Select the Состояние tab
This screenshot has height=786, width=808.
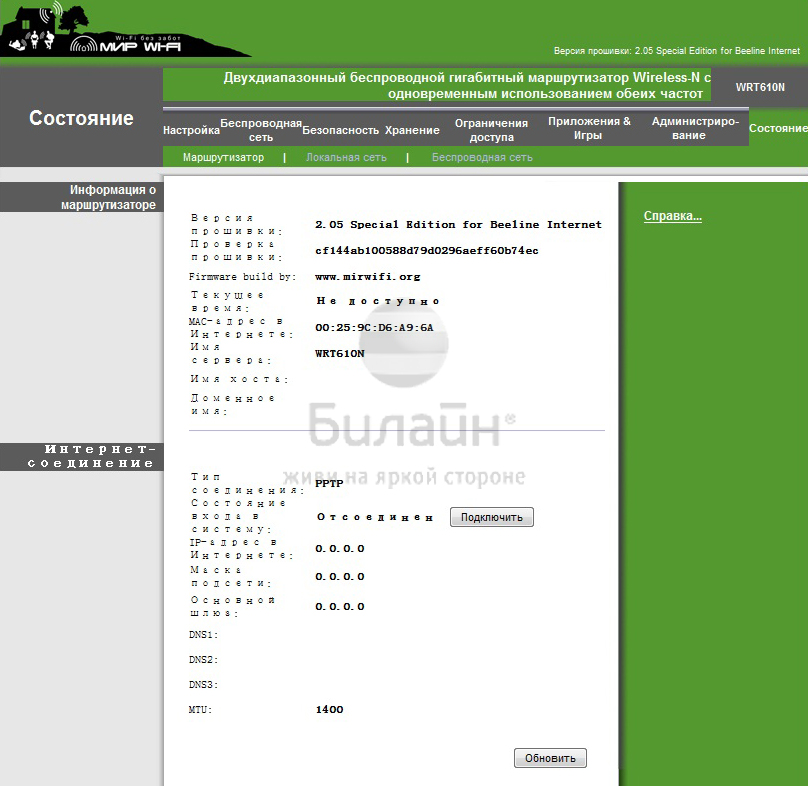(778, 128)
